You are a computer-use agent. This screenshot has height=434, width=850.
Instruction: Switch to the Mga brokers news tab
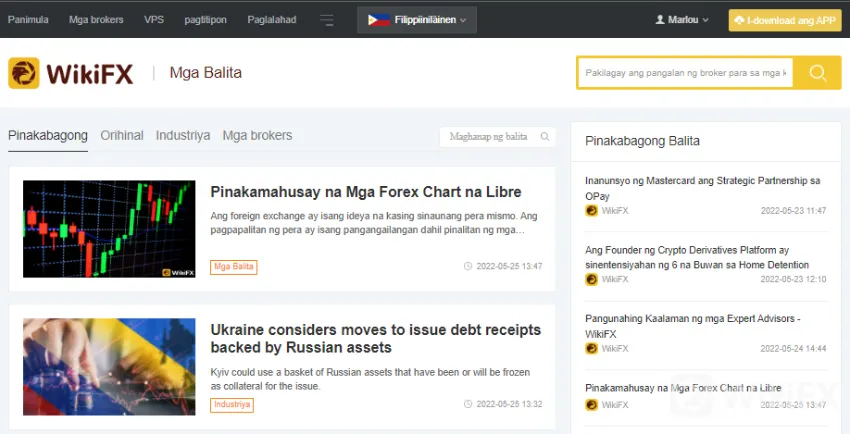click(x=257, y=135)
